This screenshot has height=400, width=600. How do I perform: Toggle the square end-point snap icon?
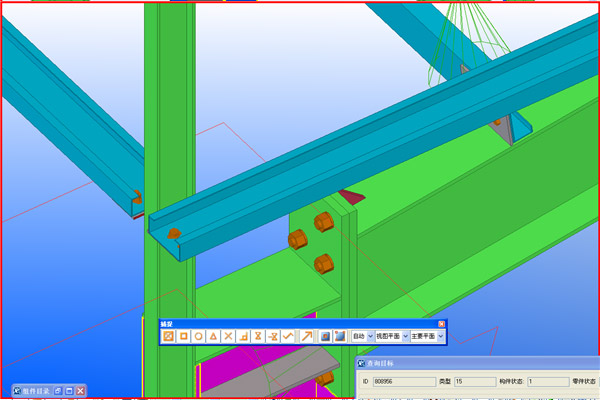point(184,336)
